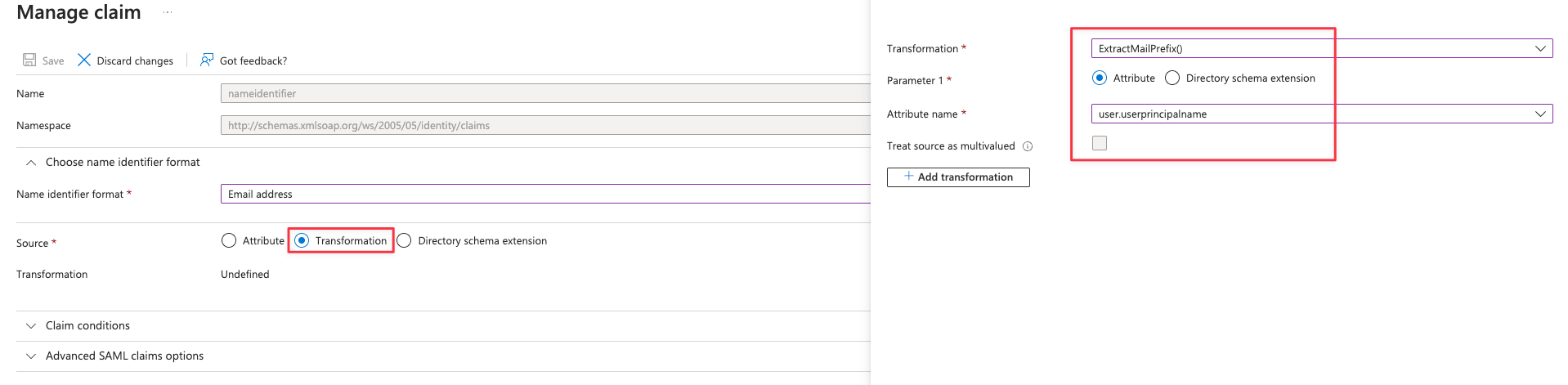Choose Directory schema extension as source
Viewport: 1568px width, 385px height.
[404, 241]
